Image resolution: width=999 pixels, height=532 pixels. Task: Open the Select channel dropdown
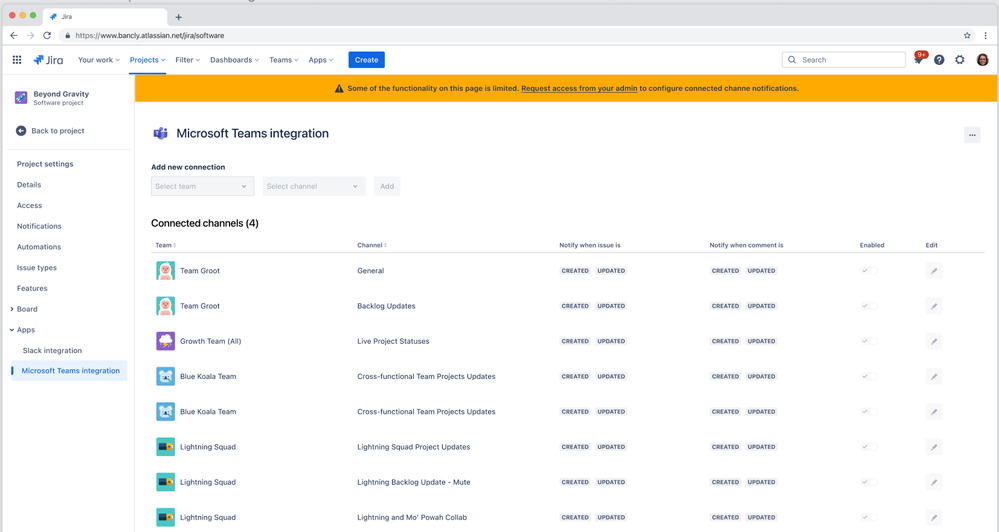(x=314, y=186)
